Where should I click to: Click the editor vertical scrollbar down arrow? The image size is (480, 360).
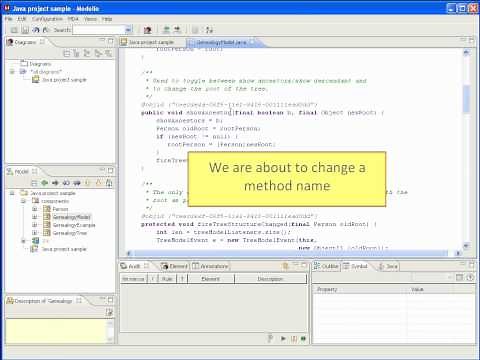pyautogui.click(x=466, y=246)
